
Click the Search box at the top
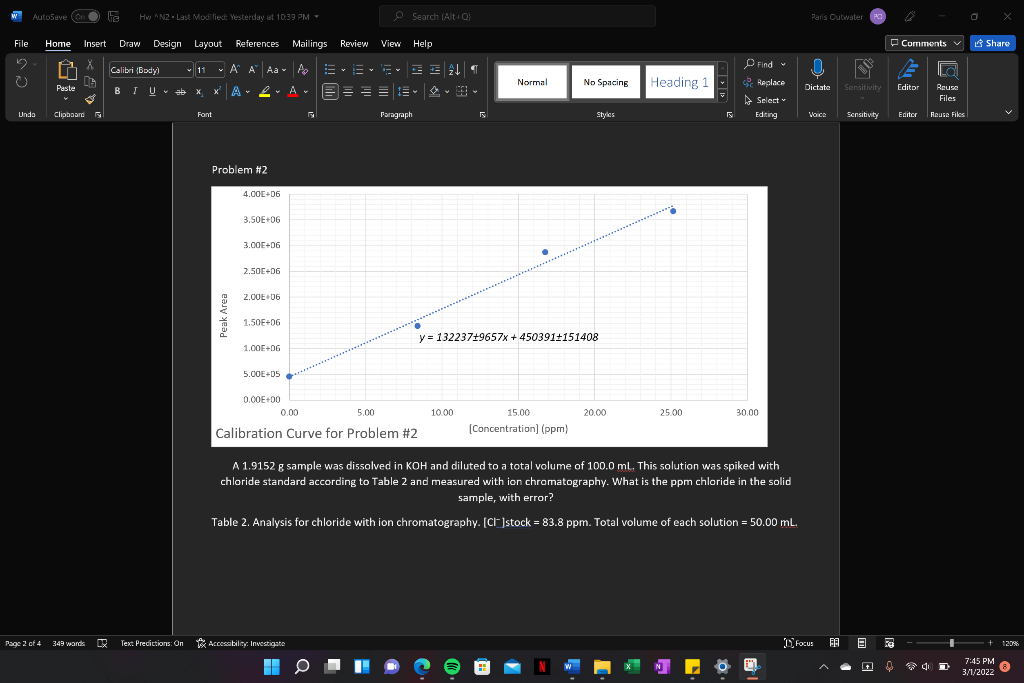coord(517,16)
